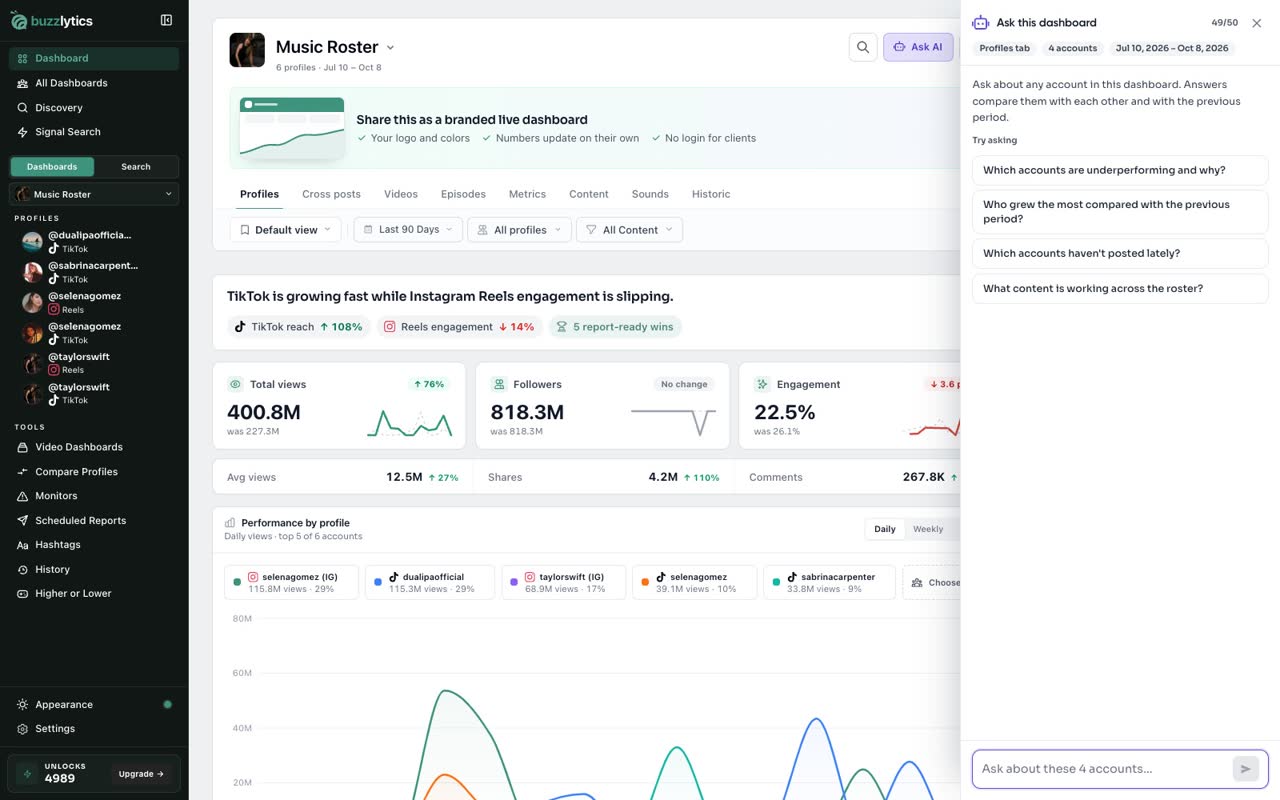Open Signal Search in sidebar
Viewport: 1280px width, 800px height.
(x=94, y=132)
